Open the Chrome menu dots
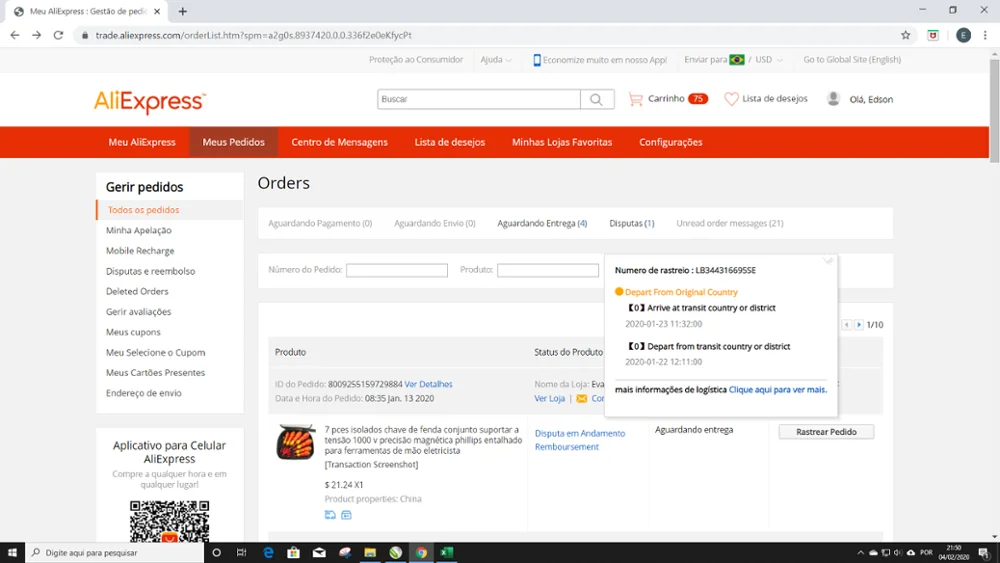This screenshot has width=1000, height=563. click(985, 35)
